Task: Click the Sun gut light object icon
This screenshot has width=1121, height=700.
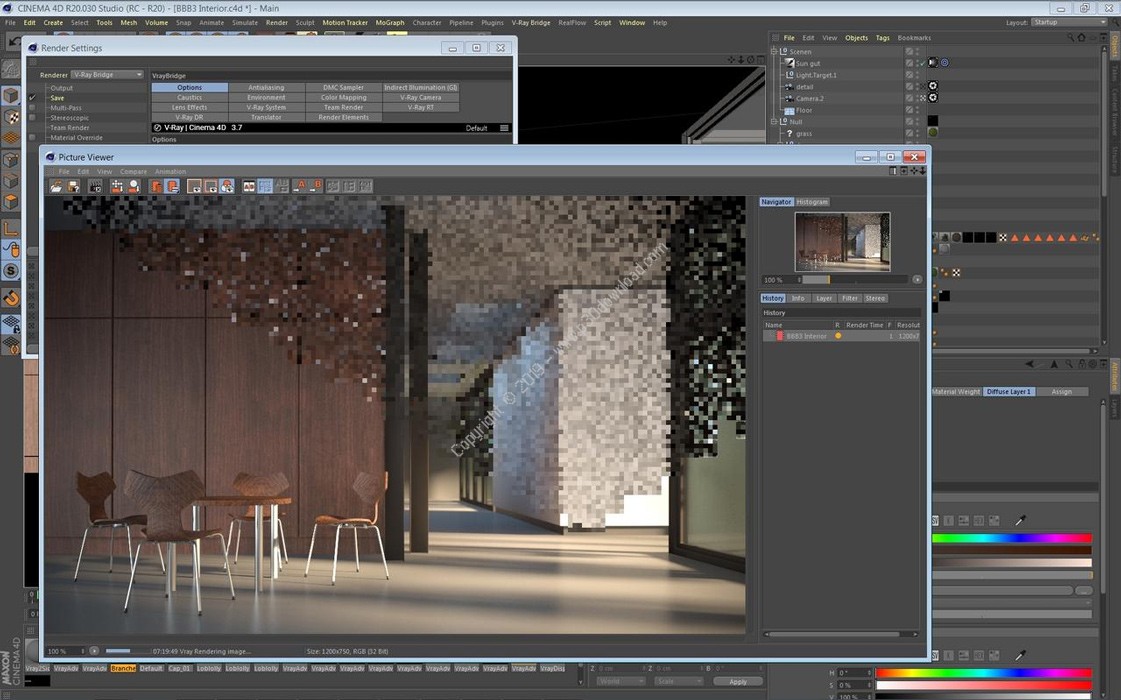Action: tap(789, 63)
